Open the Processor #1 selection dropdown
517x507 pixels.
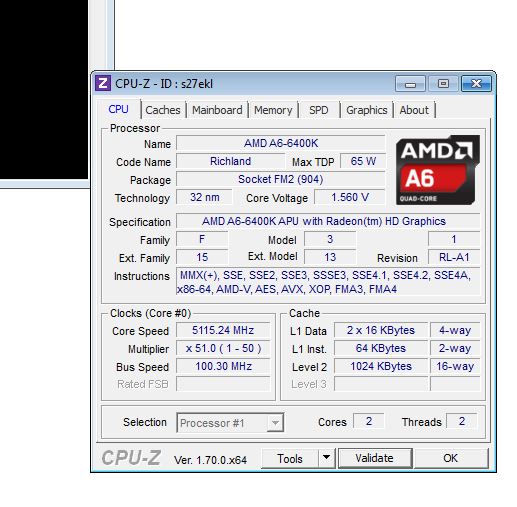coord(230,423)
